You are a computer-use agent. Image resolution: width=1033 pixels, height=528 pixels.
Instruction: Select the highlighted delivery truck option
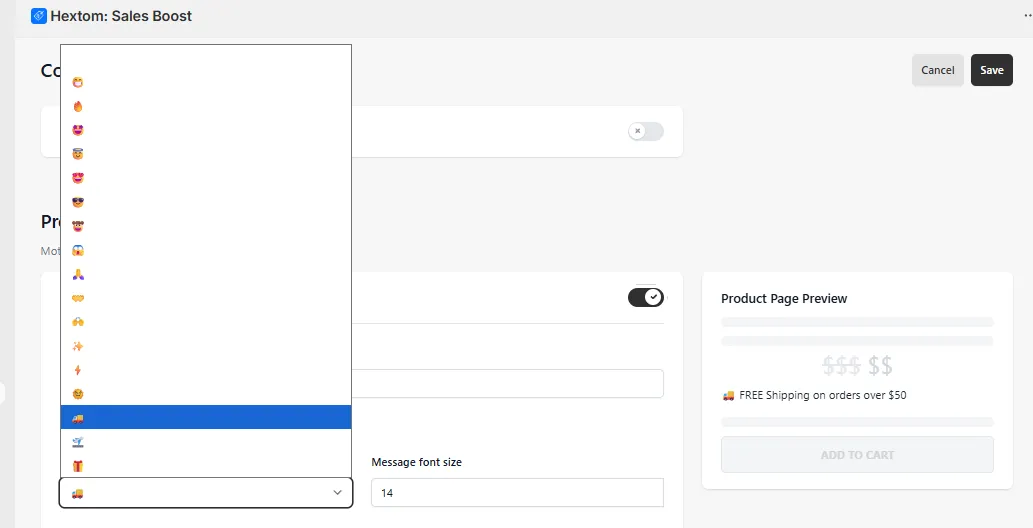(206, 418)
